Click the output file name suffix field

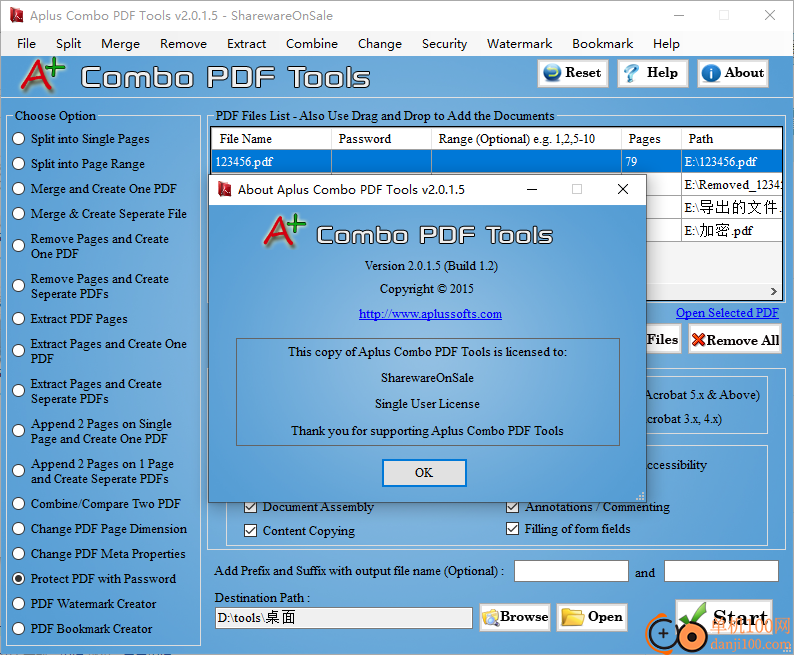721,571
